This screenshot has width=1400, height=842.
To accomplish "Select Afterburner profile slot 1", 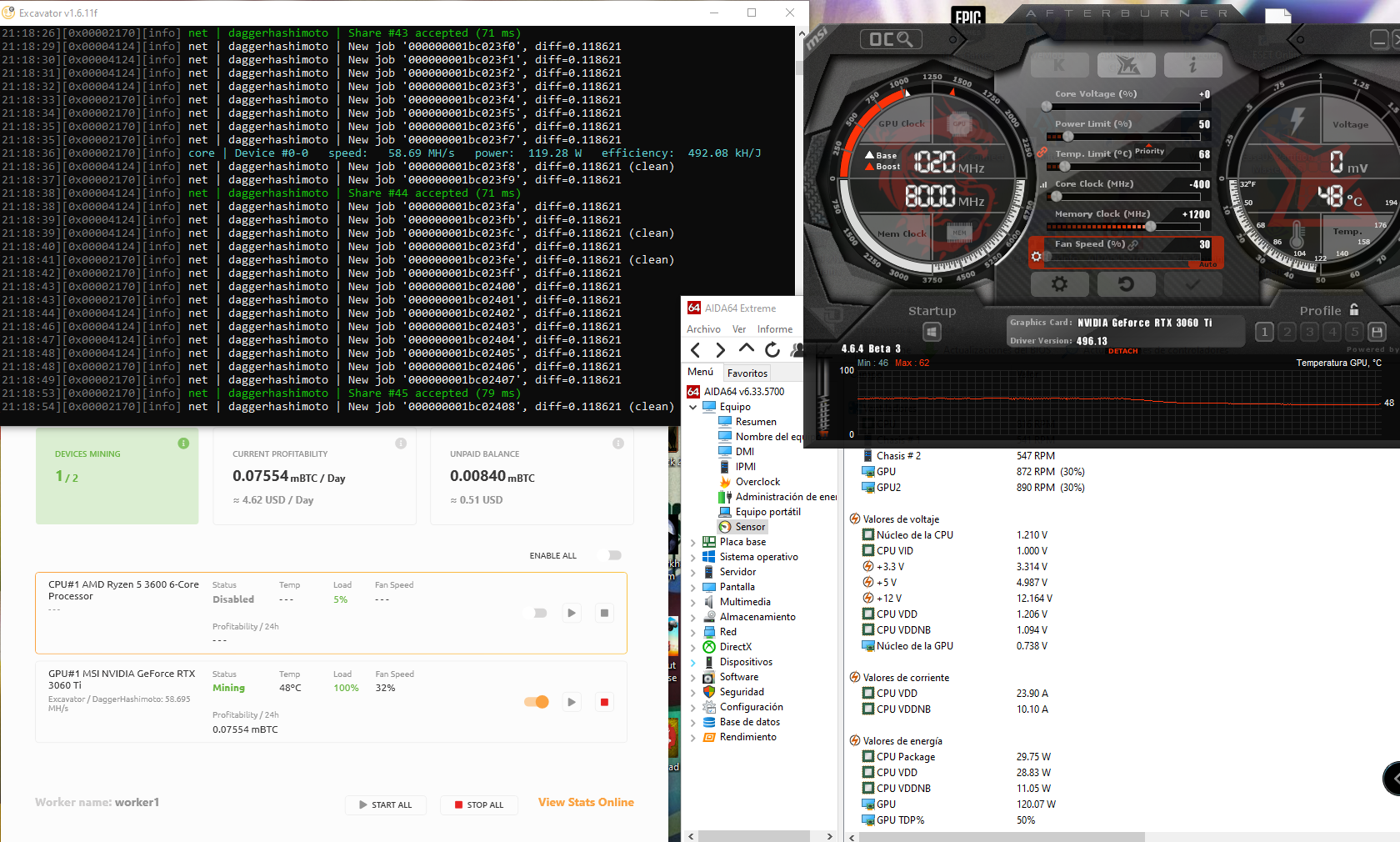I will 1264,332.
